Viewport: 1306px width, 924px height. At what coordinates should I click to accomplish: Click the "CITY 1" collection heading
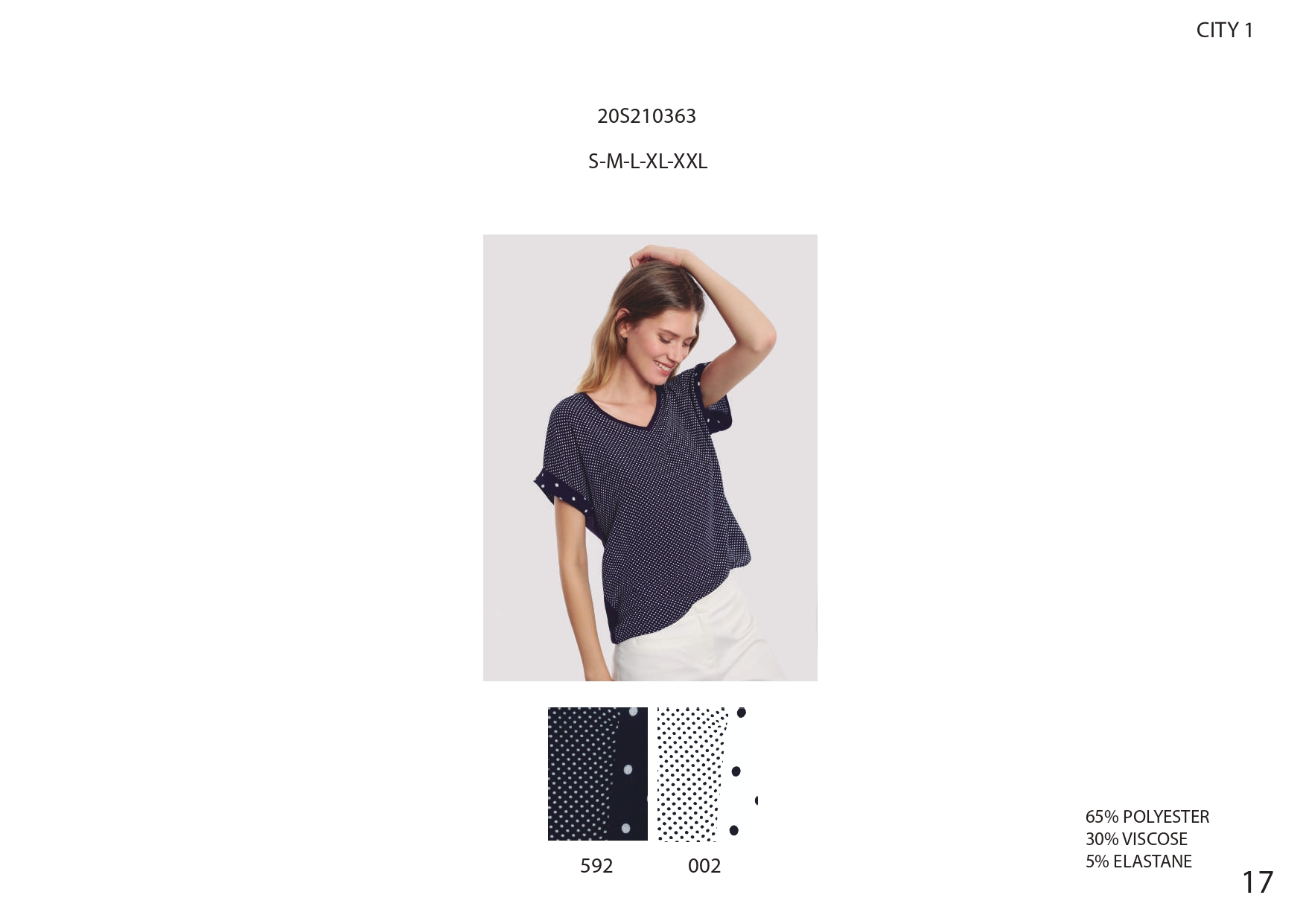coord(1225,30)
